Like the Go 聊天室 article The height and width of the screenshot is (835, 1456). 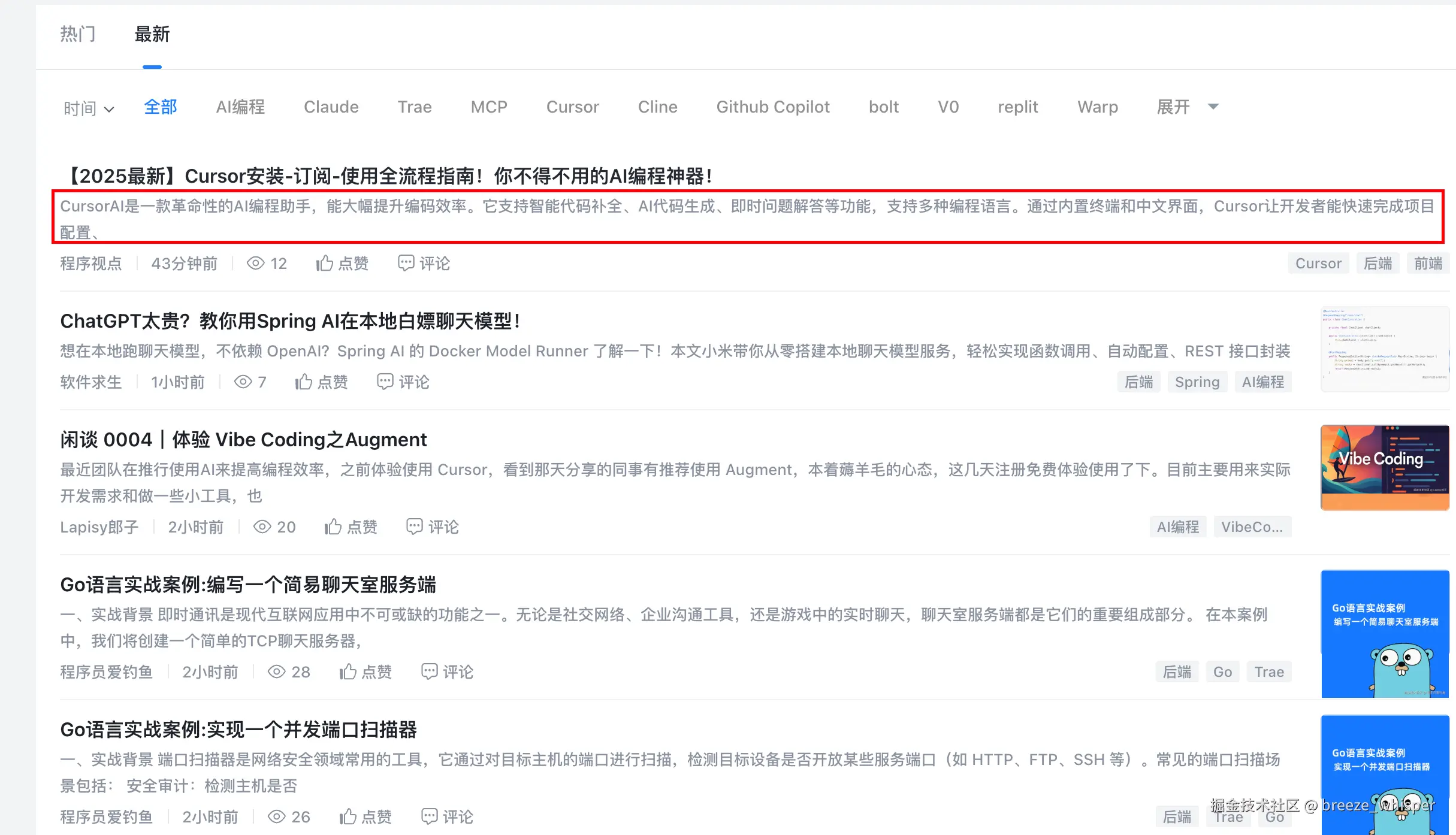pos(366,671)
